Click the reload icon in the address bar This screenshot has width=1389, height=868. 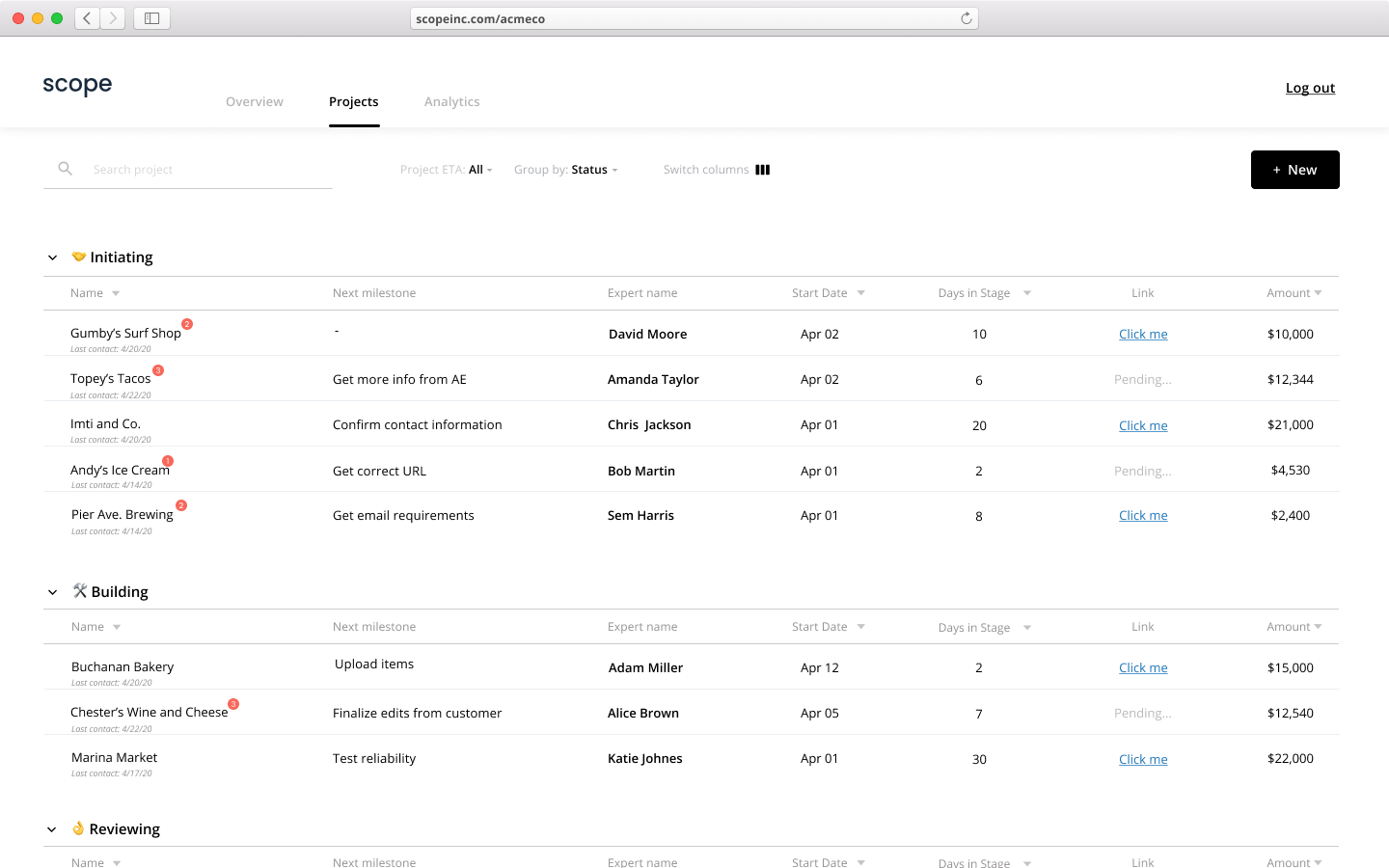tap(966, 17)
